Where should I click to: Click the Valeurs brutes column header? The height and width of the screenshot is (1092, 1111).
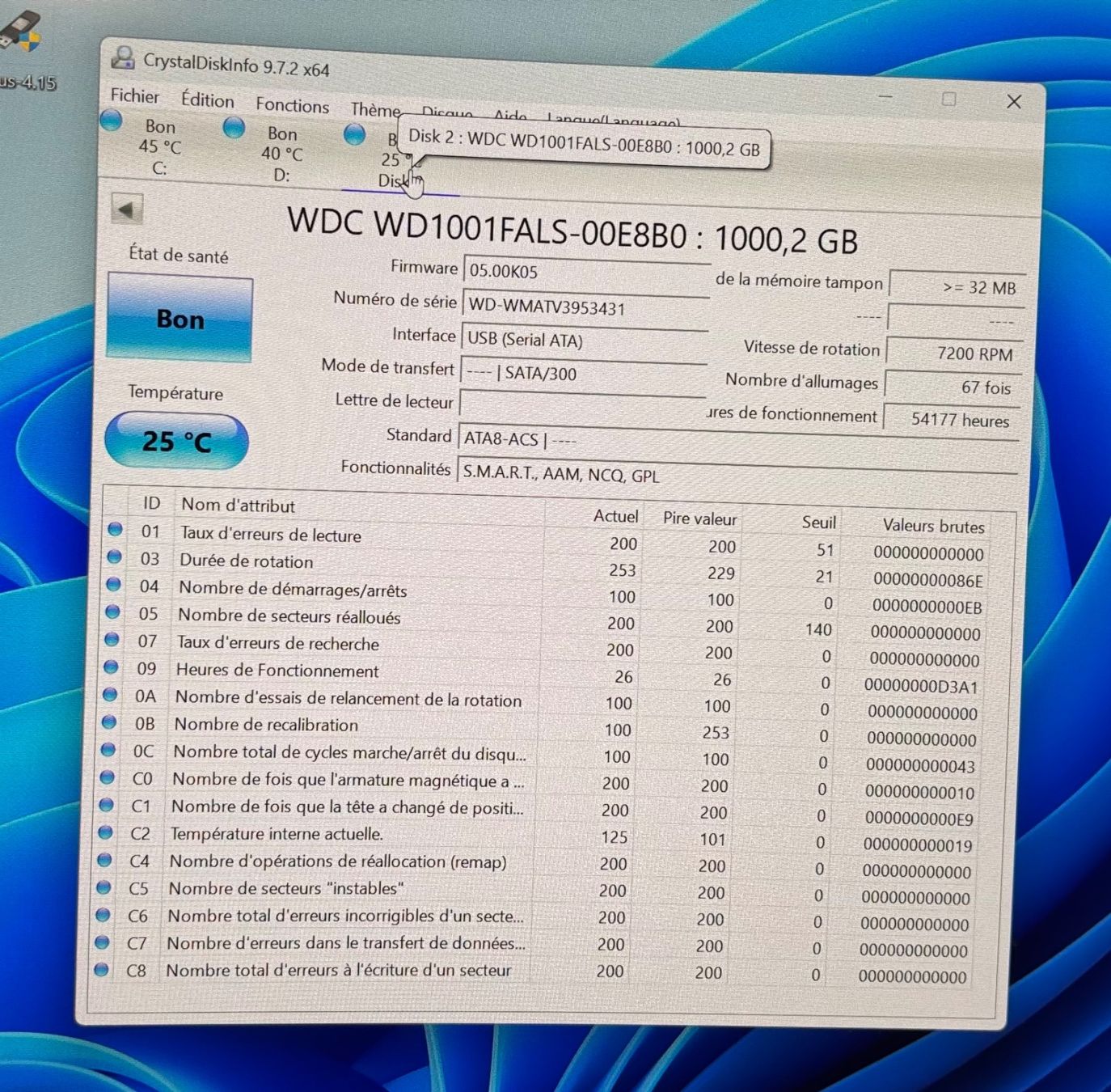click(x=933, y=526)
